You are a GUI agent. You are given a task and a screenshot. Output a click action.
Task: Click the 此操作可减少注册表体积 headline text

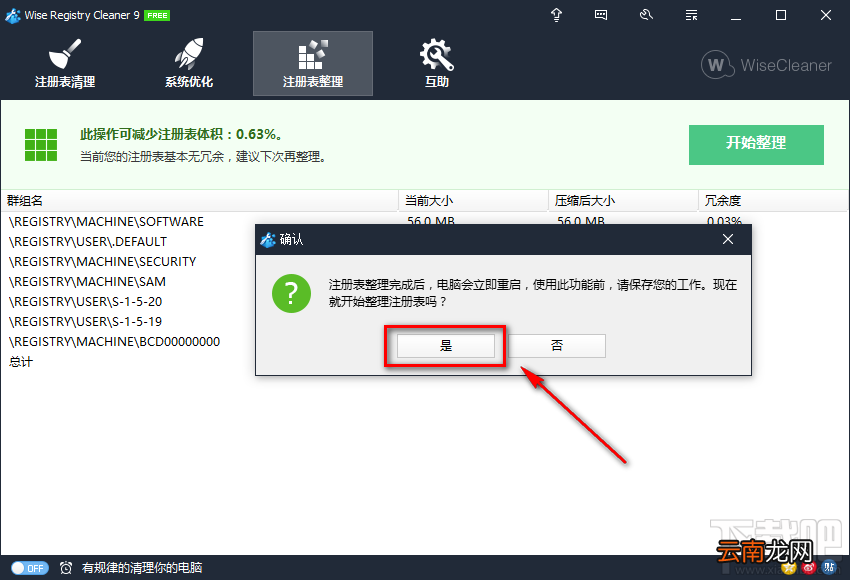(x=181, y=134)
